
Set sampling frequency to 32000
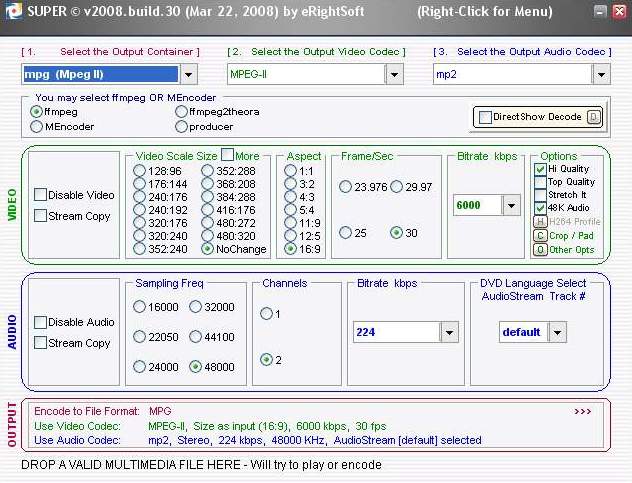[195, 307]
